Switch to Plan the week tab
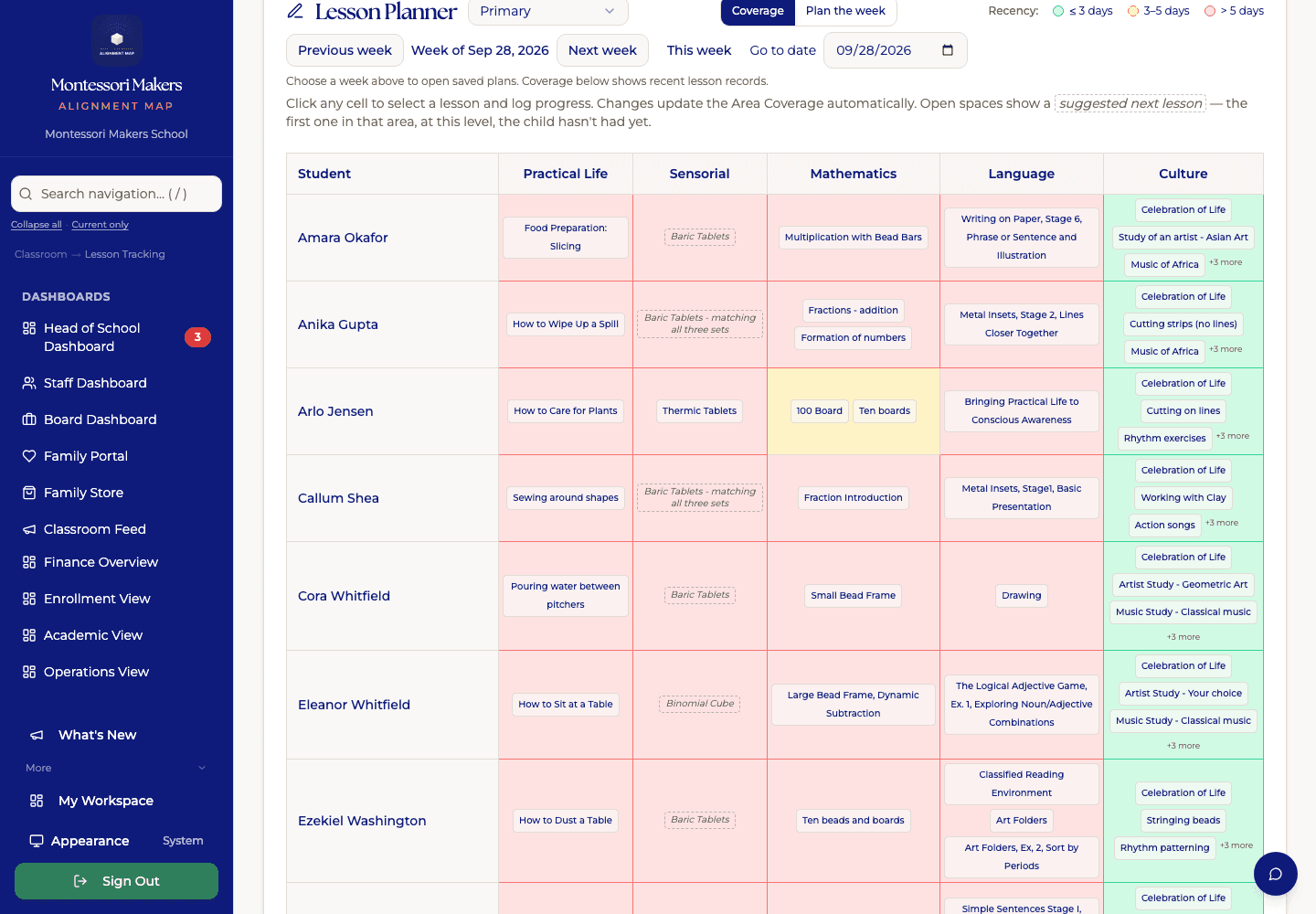This screenshot has height=914, width=1316. click(x=845, y=11)
